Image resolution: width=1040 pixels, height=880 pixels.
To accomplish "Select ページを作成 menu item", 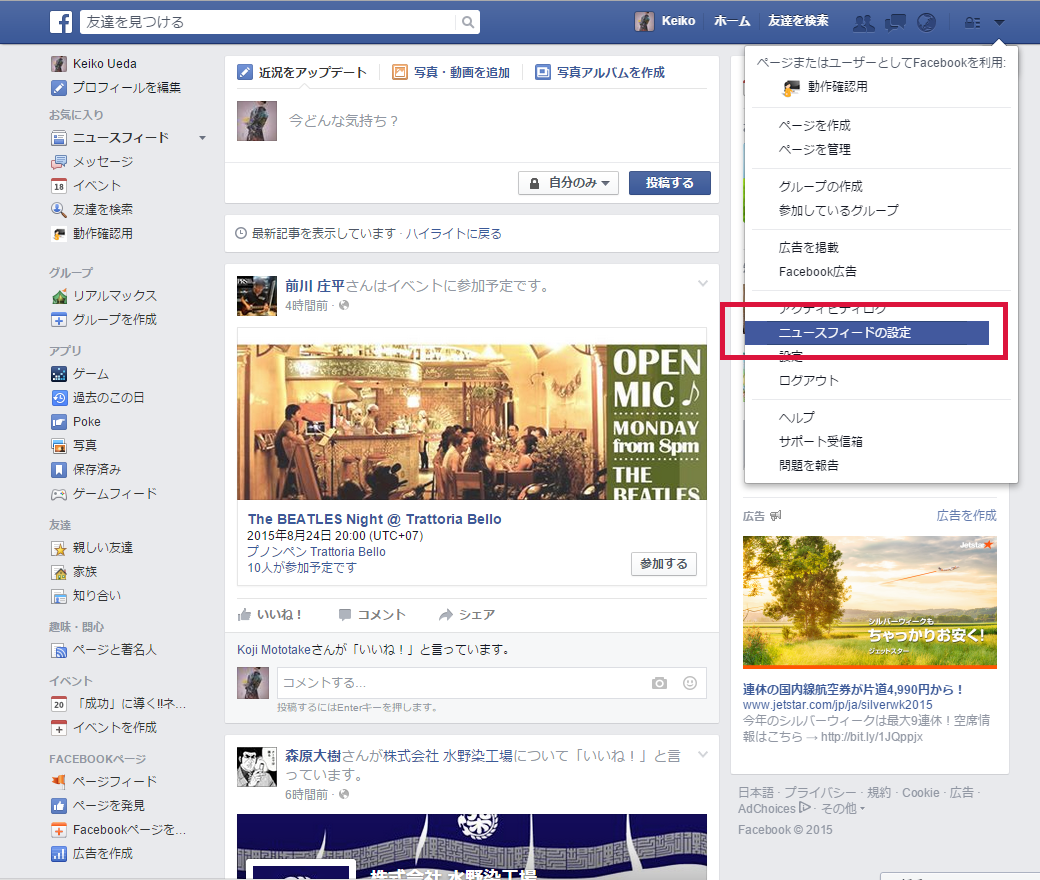I will pyautogui.click(x=814, y=125).
